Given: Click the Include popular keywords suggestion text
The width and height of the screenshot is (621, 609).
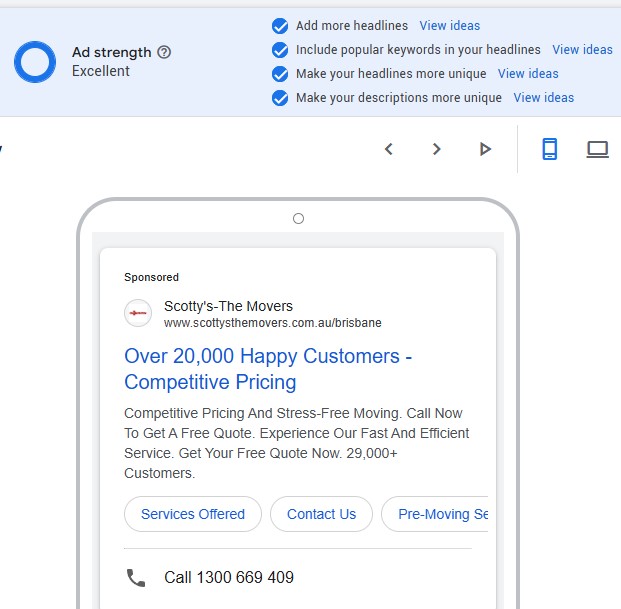Looking at the screenshot, I should point(418,49).
